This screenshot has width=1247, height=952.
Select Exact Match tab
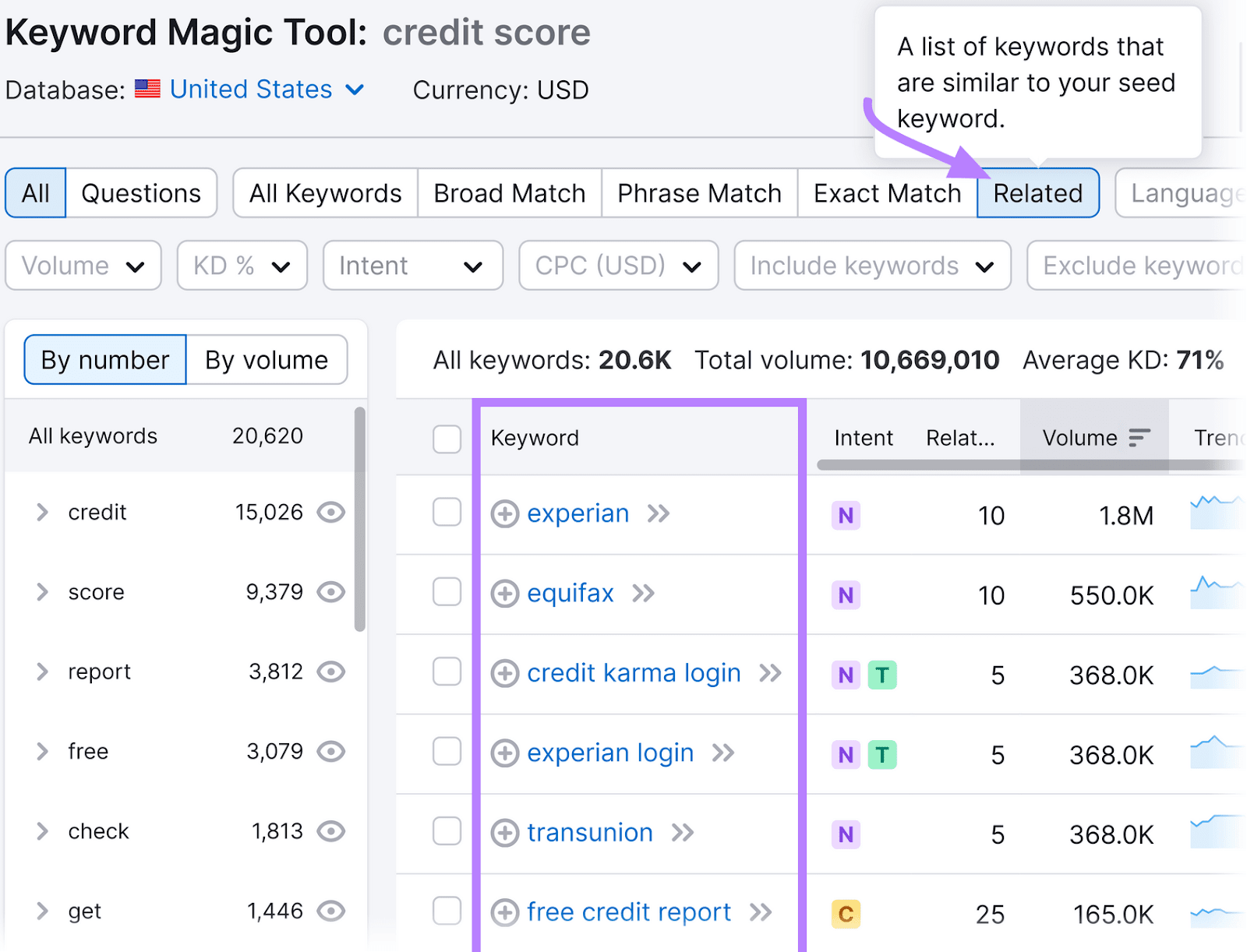888,193
